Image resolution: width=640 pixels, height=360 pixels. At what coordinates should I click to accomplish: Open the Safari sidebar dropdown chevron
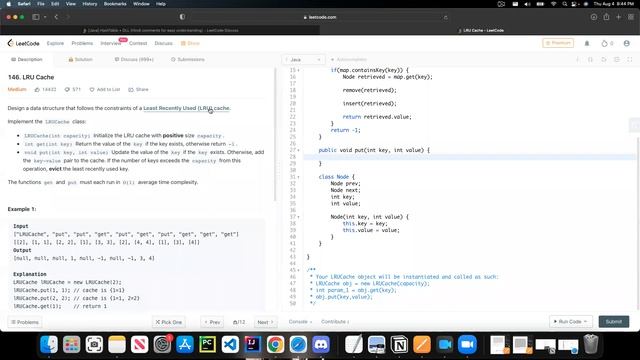tap(45, 17)
